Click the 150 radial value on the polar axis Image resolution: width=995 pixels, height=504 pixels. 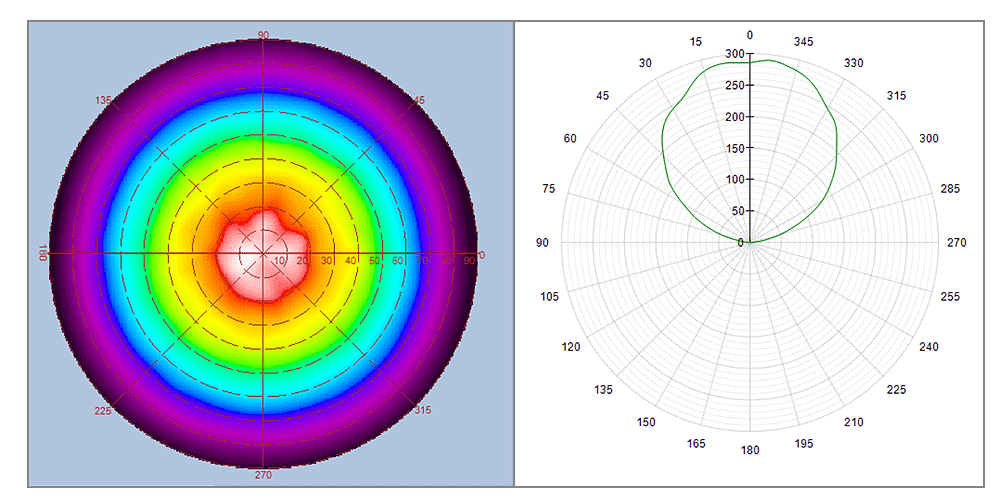735,149
